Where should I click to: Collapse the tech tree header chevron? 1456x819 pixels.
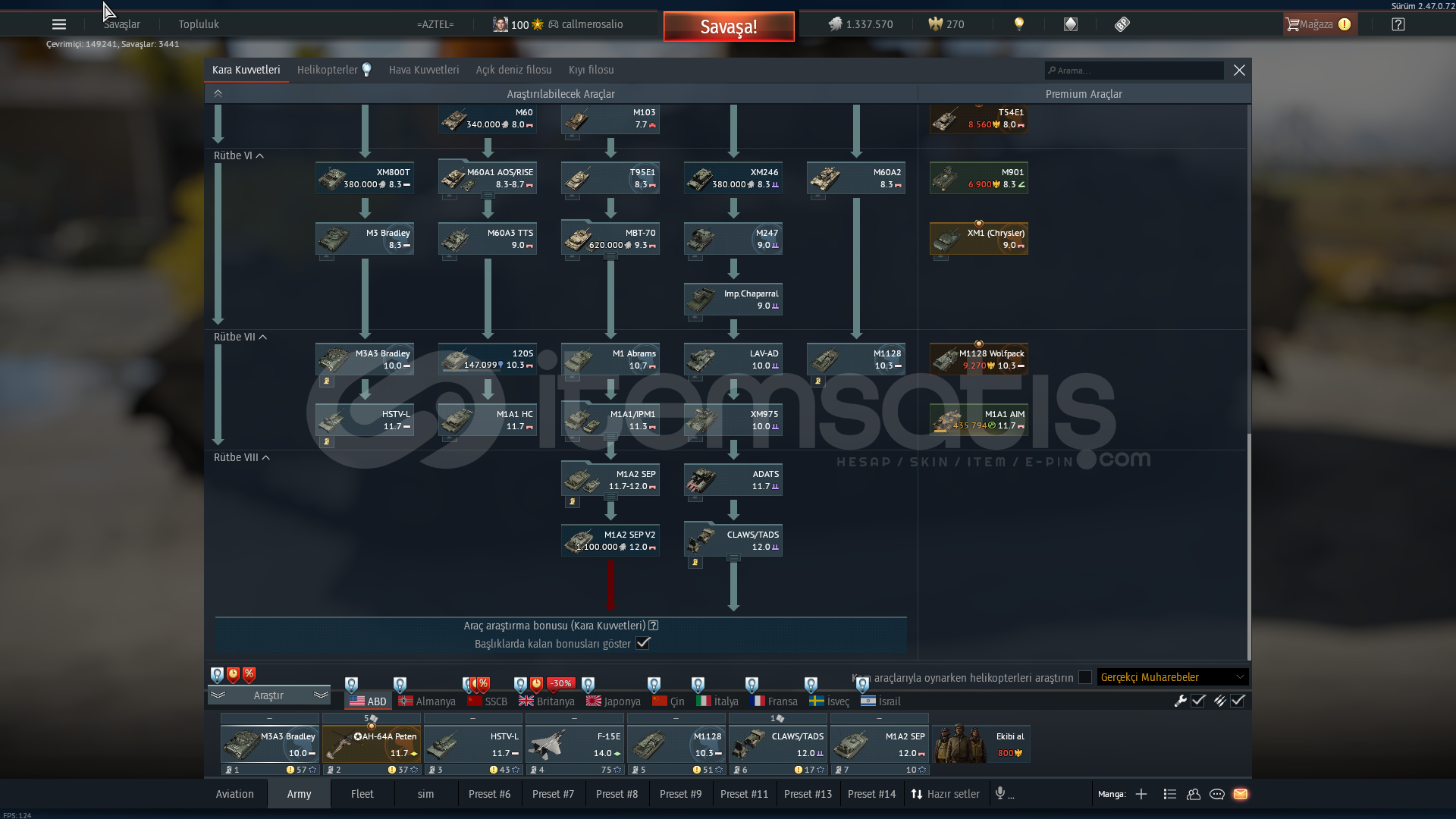(218, 93)
